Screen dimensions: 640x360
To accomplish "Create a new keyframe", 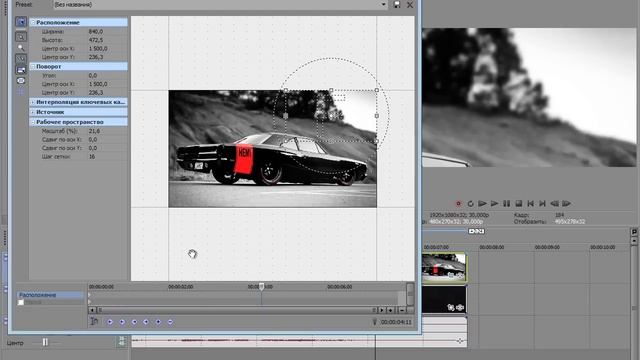I will (158, 322).
